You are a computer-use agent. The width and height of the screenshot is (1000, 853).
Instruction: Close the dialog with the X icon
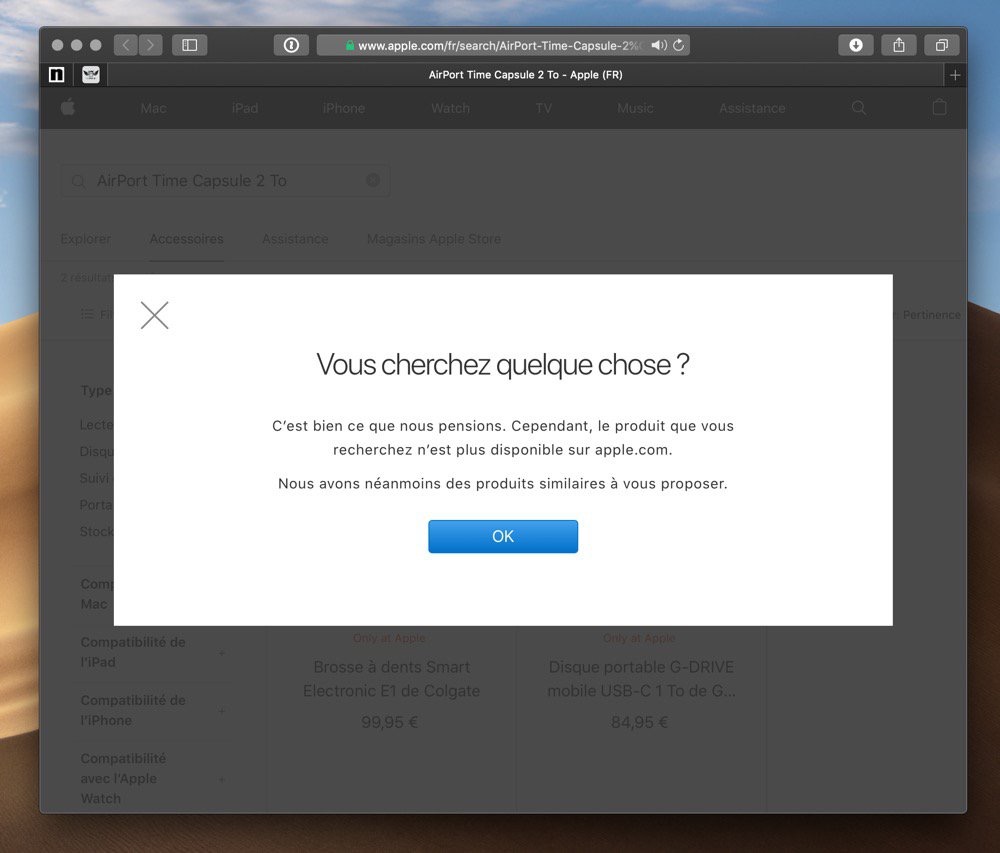[x=154, y=315]
